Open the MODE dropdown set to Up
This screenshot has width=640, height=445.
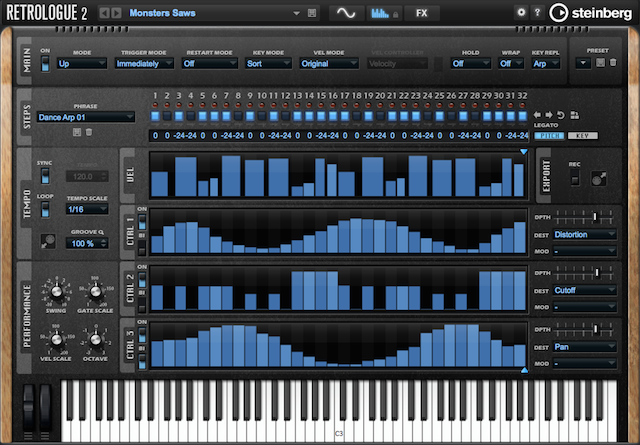pos(82,64)
